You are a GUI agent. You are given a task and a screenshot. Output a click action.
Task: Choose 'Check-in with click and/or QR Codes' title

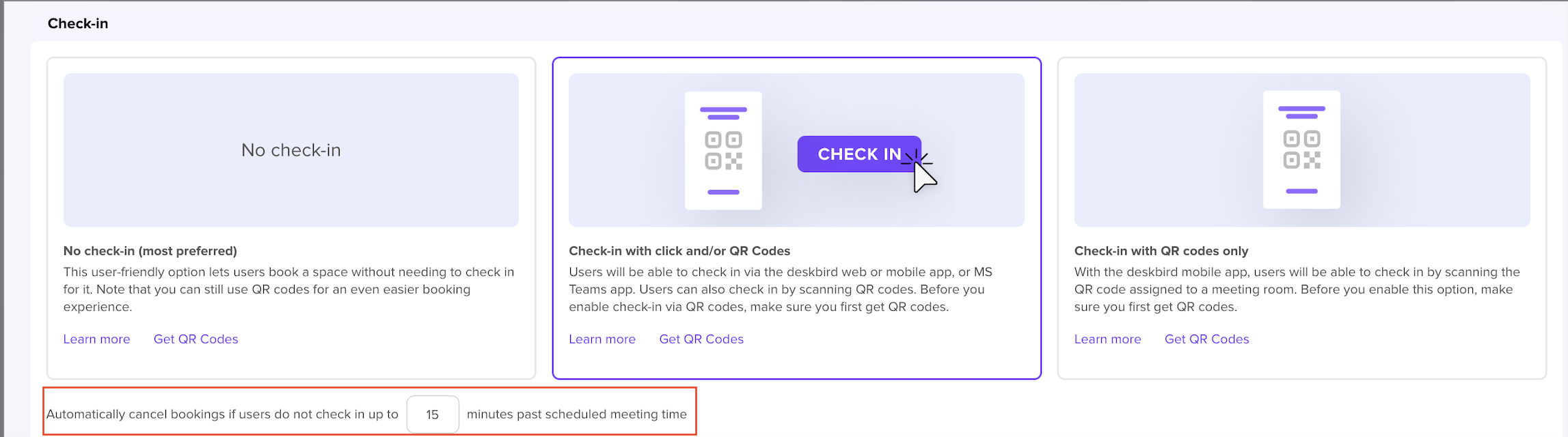click(679, 251)
